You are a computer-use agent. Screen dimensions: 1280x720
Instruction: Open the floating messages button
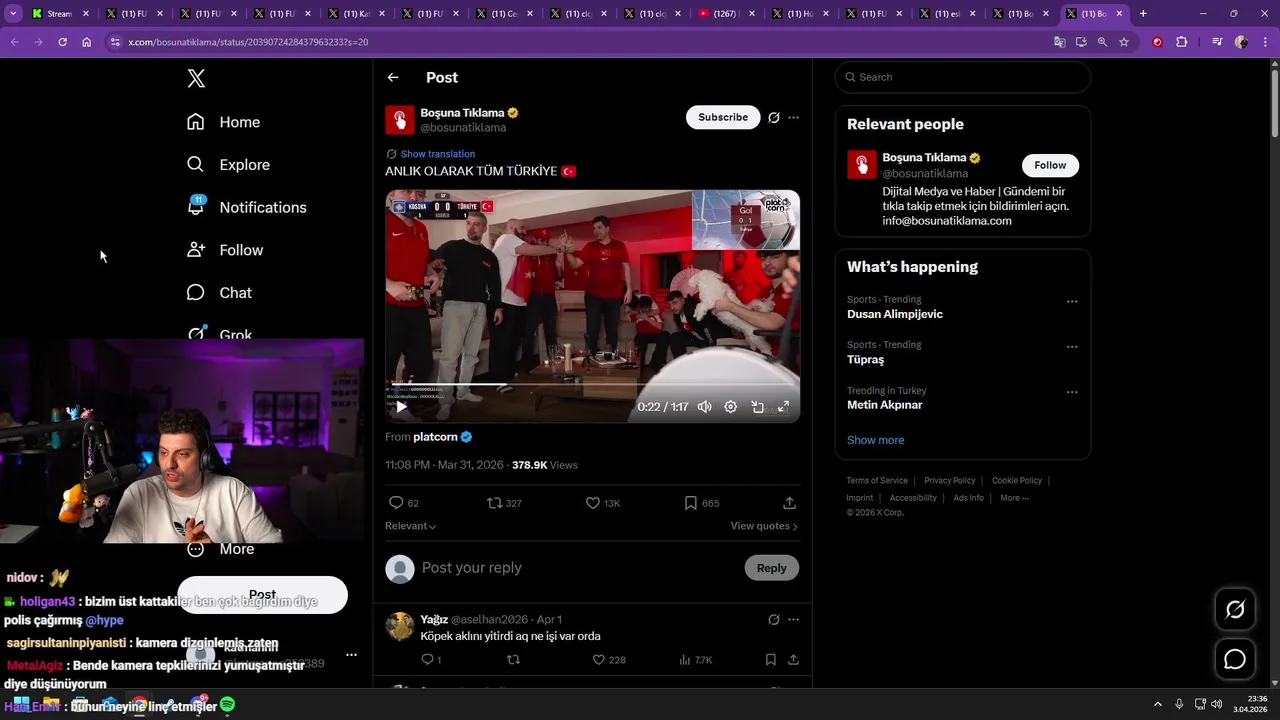[x=1235, y=660]
